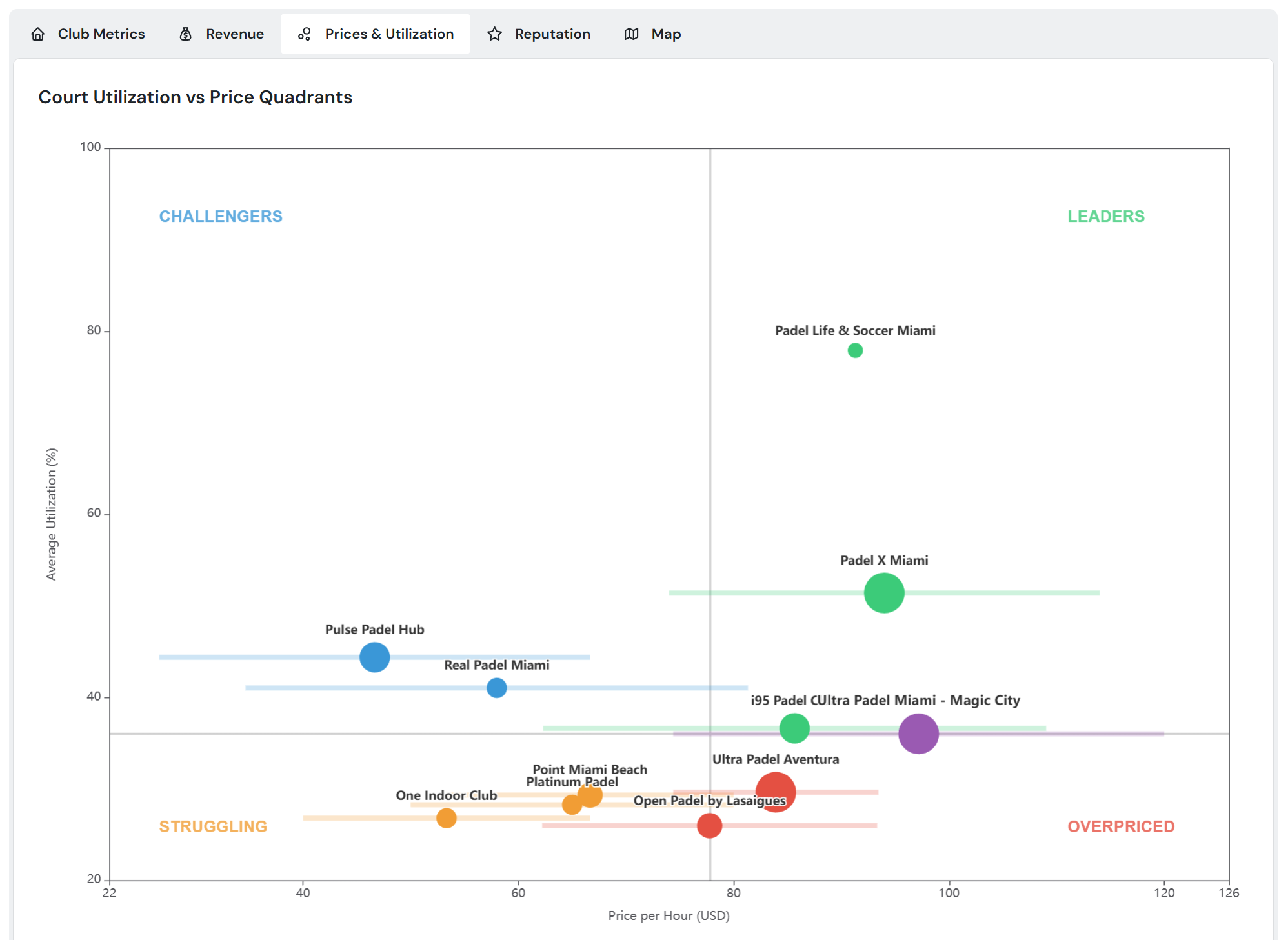The image size is (1288, 940).
Task: Click the home icon on Club Metrics tab
Action: [38, 34]
